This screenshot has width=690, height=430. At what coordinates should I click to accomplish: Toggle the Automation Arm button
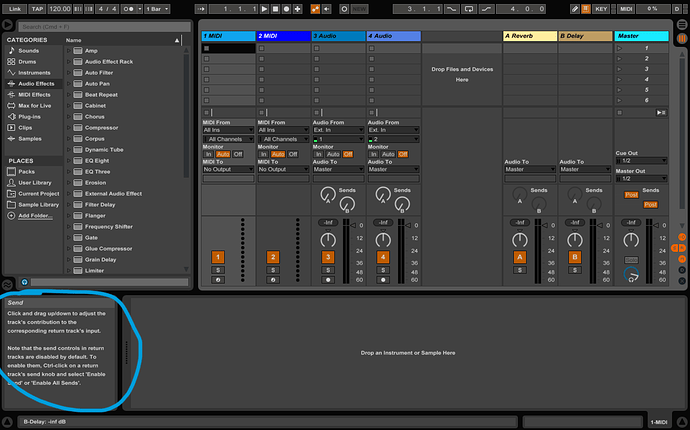point(315,9)
